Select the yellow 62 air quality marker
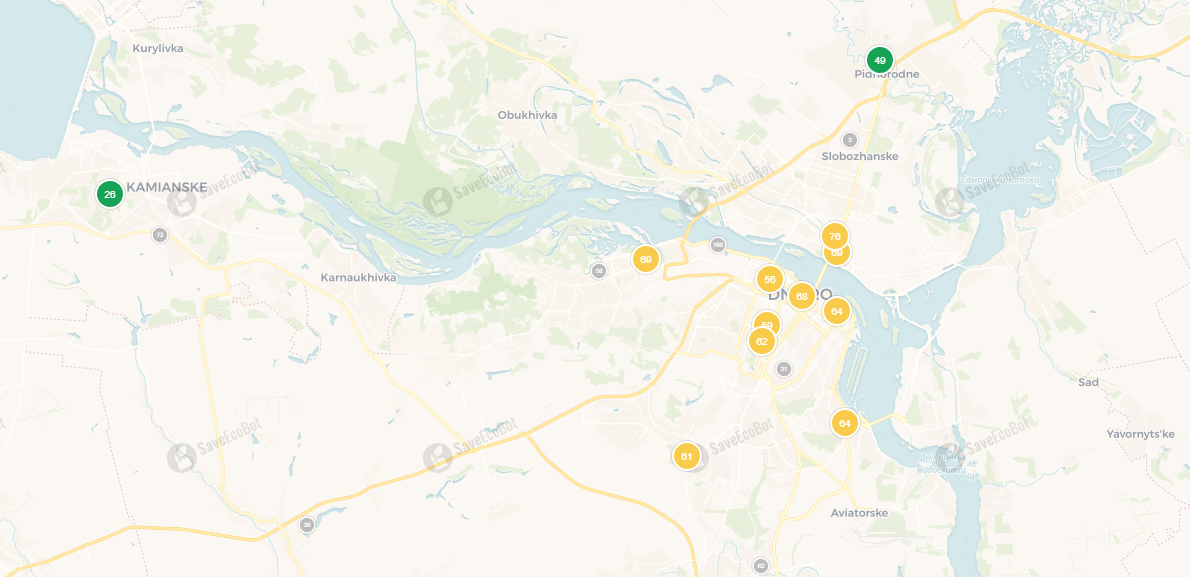 (761, 341)
